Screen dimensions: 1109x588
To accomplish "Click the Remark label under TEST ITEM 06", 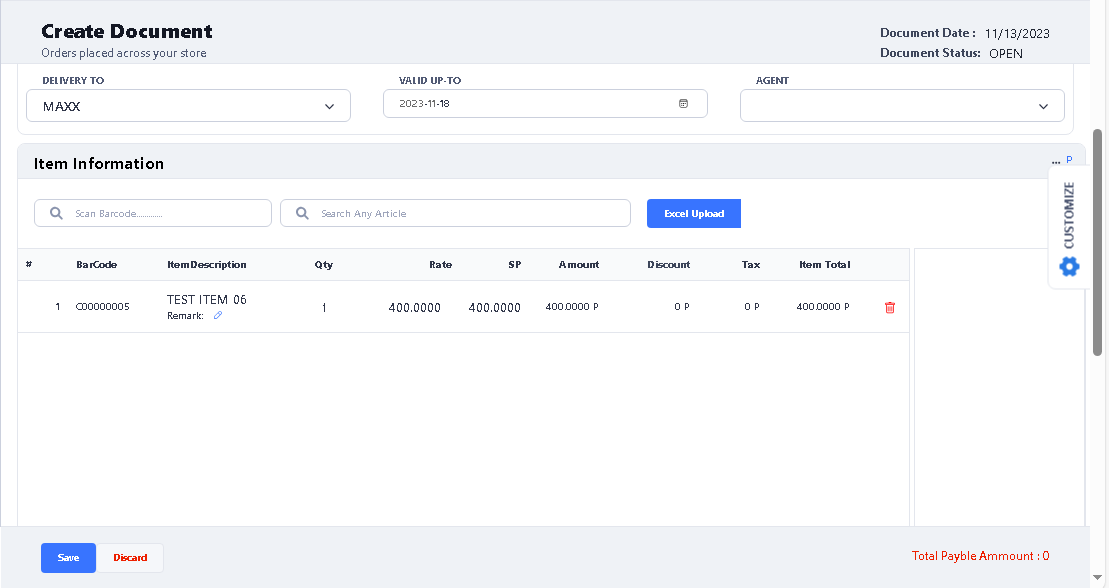I will pos(185,316).
